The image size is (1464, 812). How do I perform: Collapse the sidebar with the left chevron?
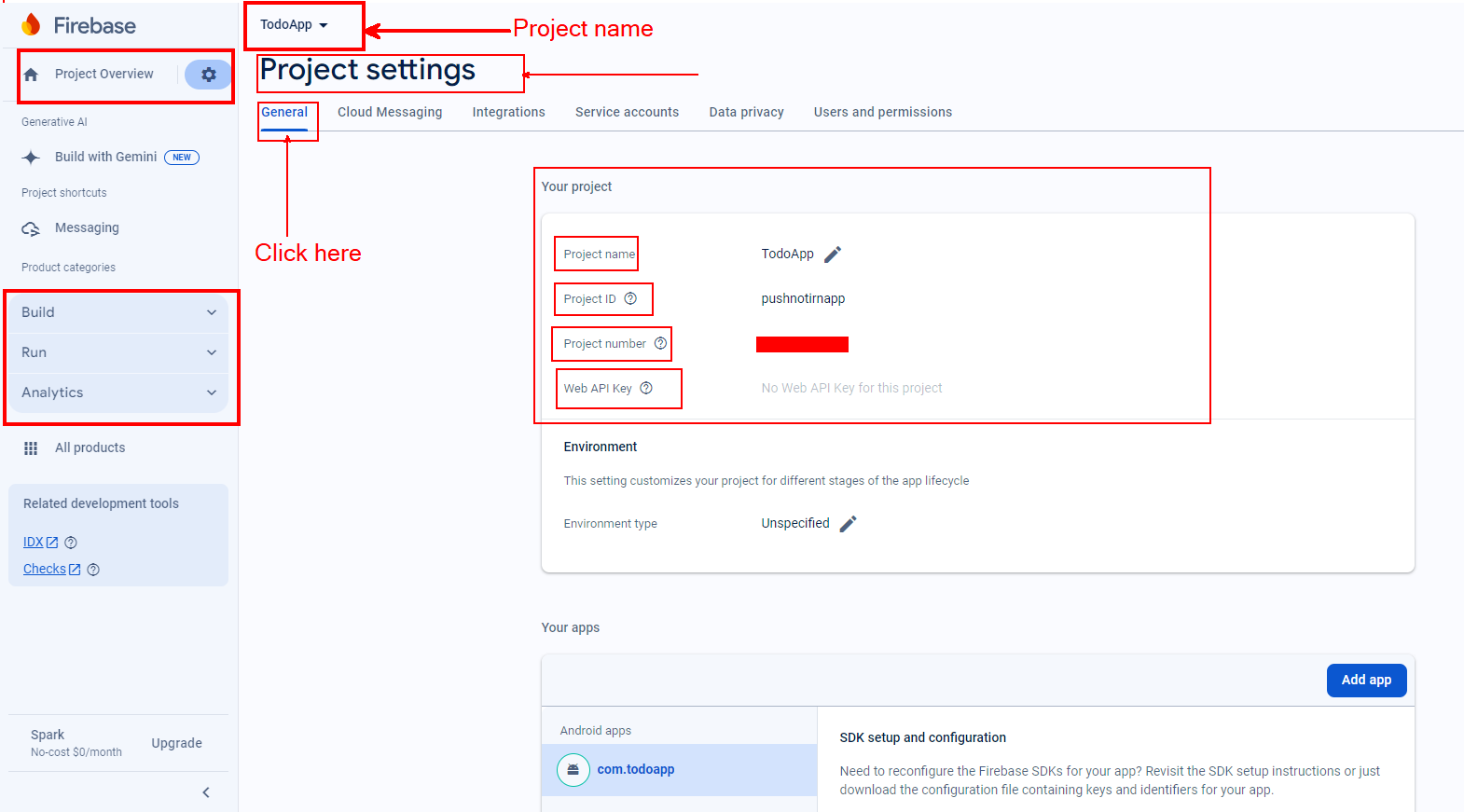pos(206,792)
